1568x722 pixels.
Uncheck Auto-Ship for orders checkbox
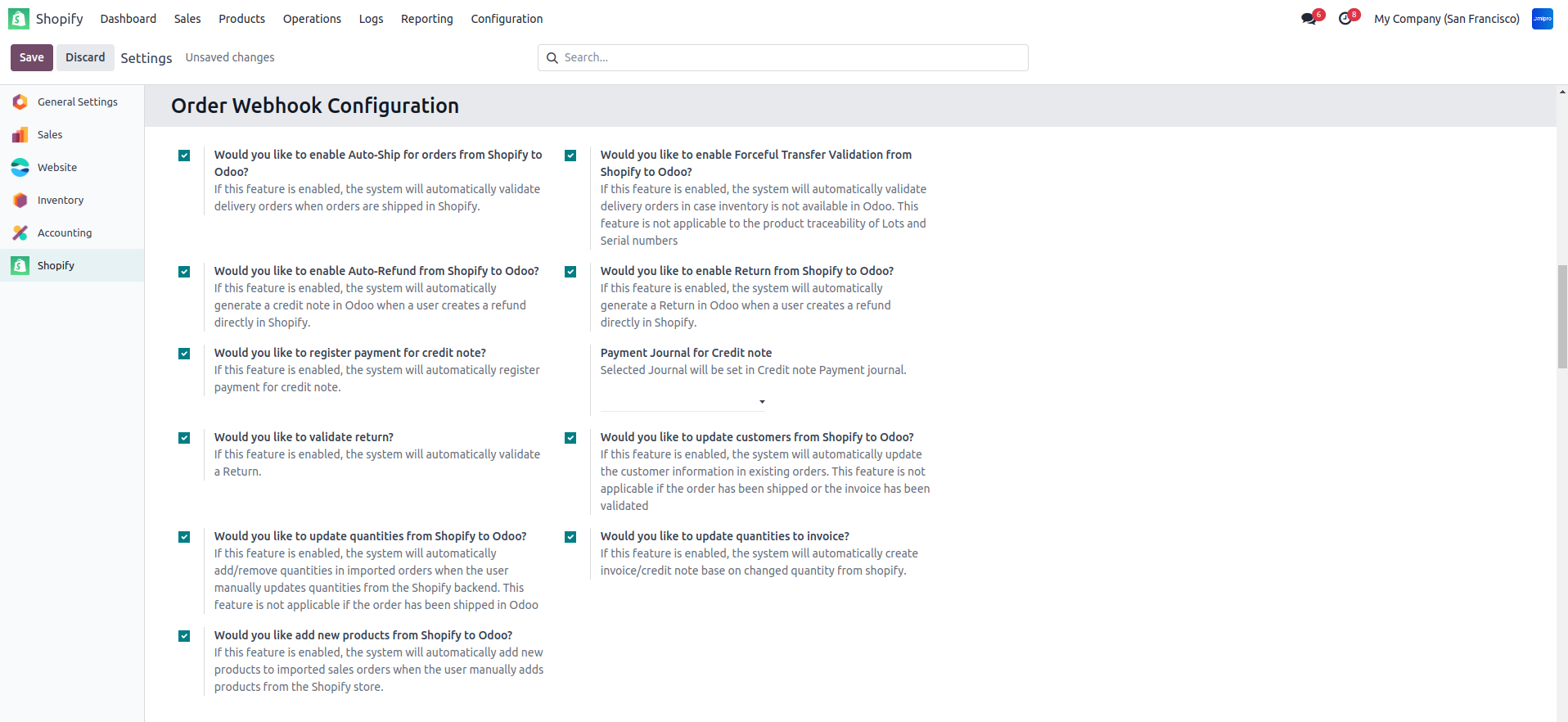184,156
